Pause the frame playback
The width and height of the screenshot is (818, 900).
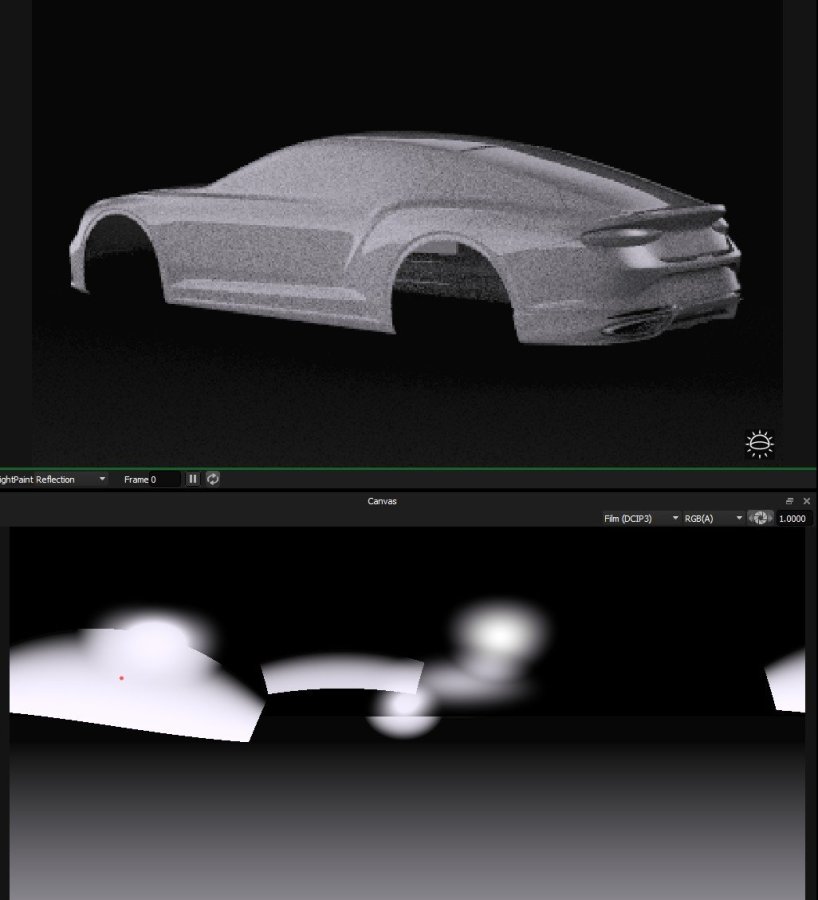(x=192, y=479)
